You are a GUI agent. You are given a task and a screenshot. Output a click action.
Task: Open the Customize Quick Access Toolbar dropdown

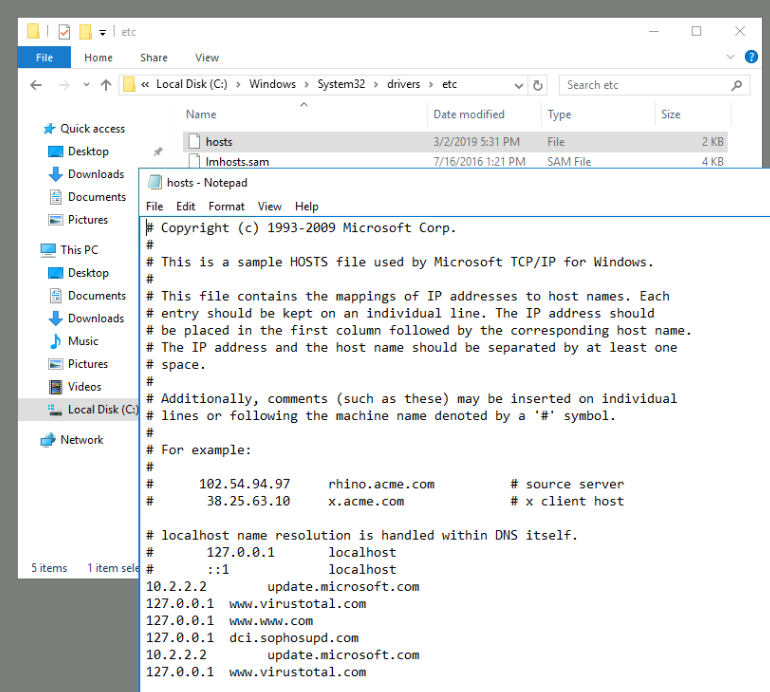[103, 33]
